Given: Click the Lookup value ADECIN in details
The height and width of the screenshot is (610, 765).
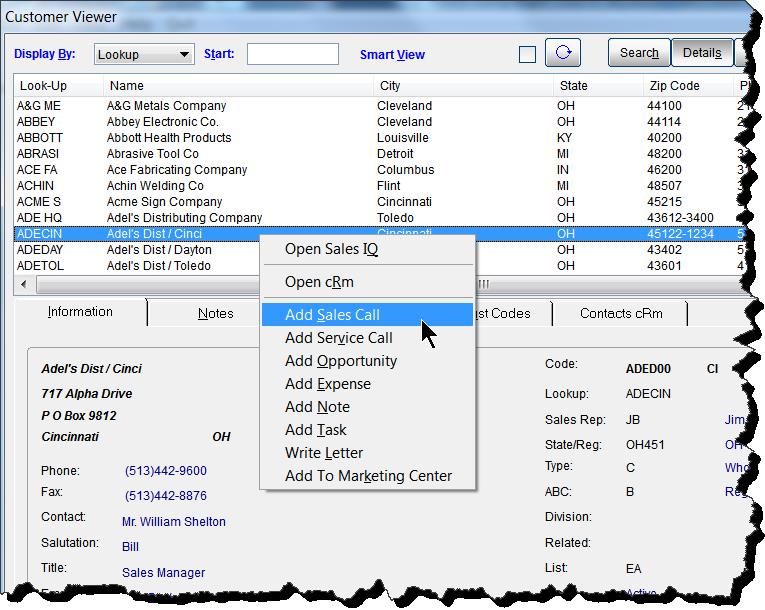Looking at the screenshot, I should 648,394.
